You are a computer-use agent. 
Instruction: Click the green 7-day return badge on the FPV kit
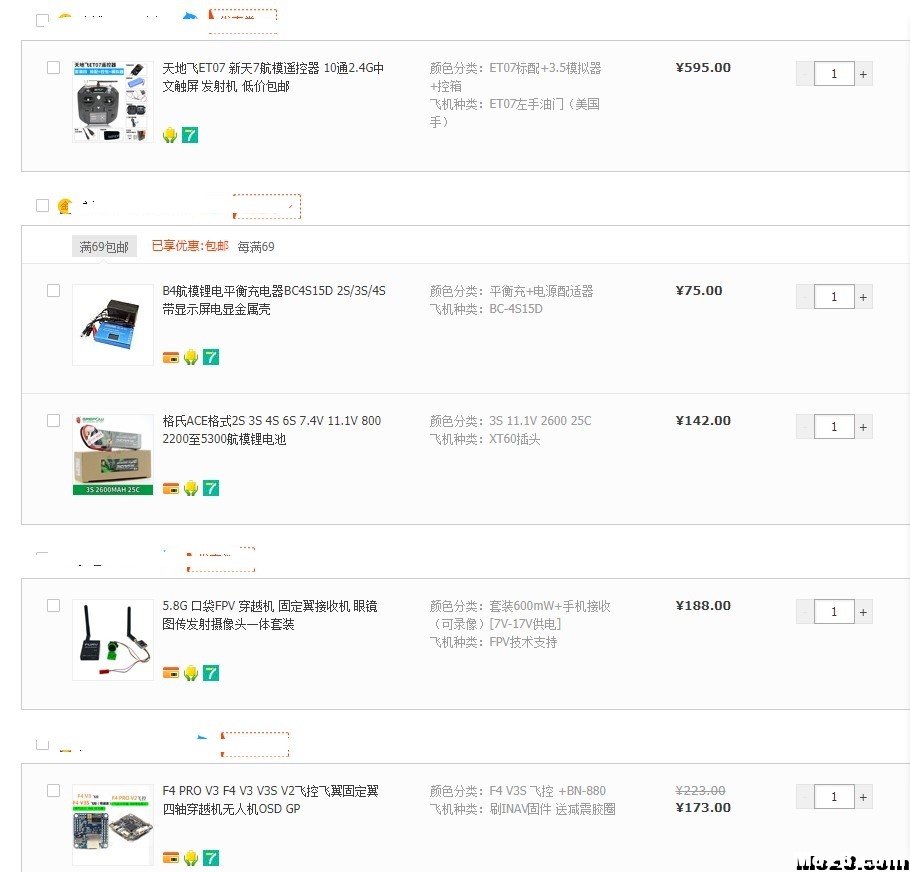211,673
